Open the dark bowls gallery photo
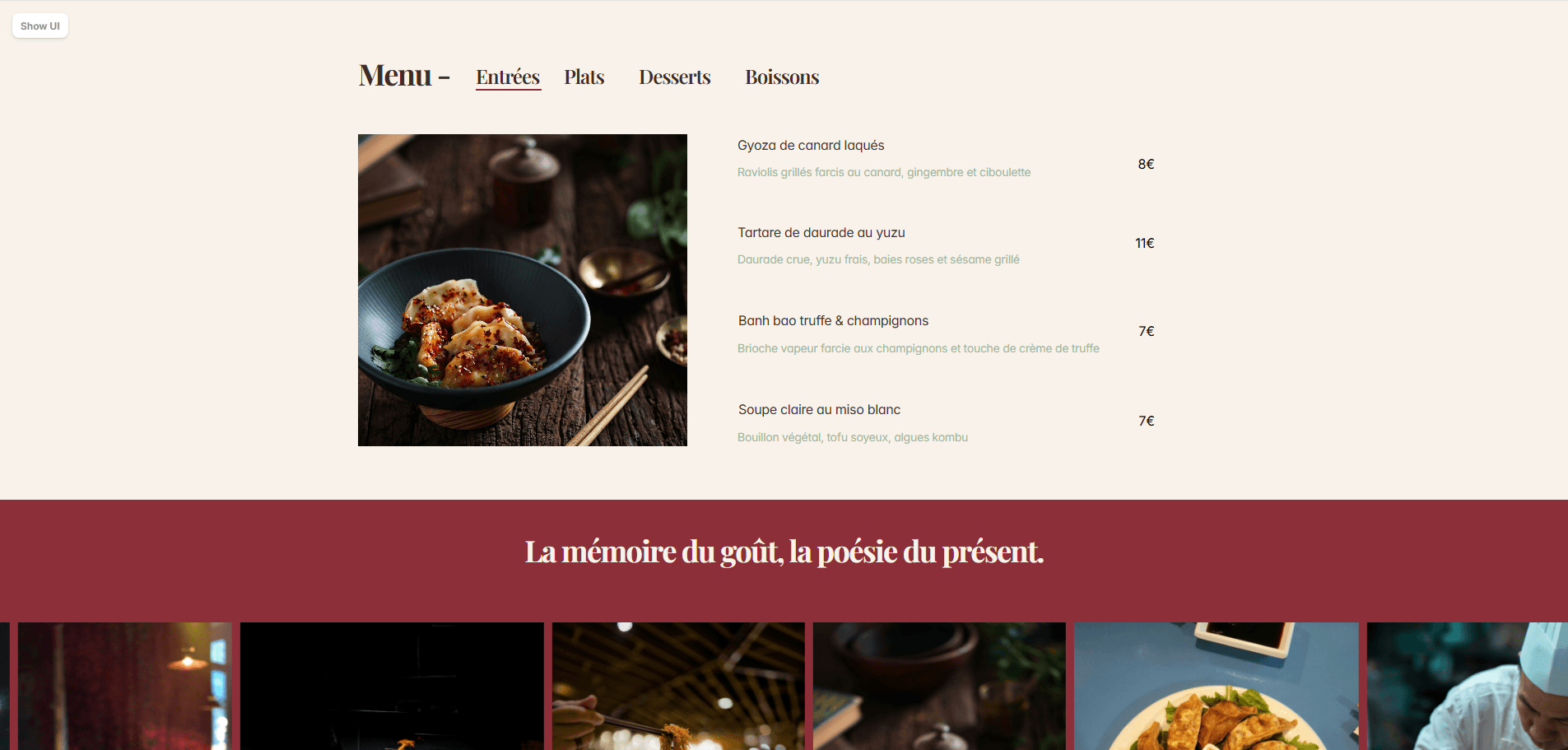1568x750 pixels. pos(939,686)
